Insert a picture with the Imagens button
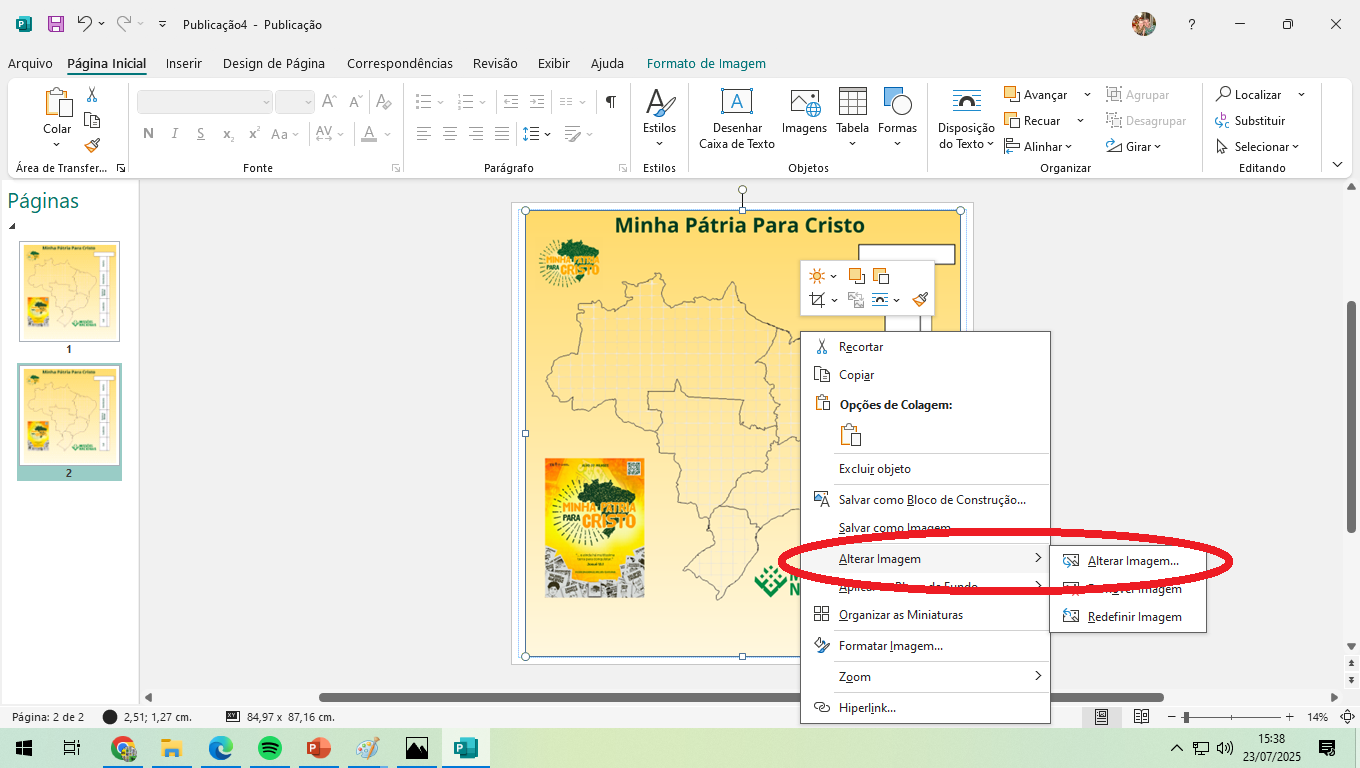1360x768 pixels. pyautogui.click(x=804, y=110)
